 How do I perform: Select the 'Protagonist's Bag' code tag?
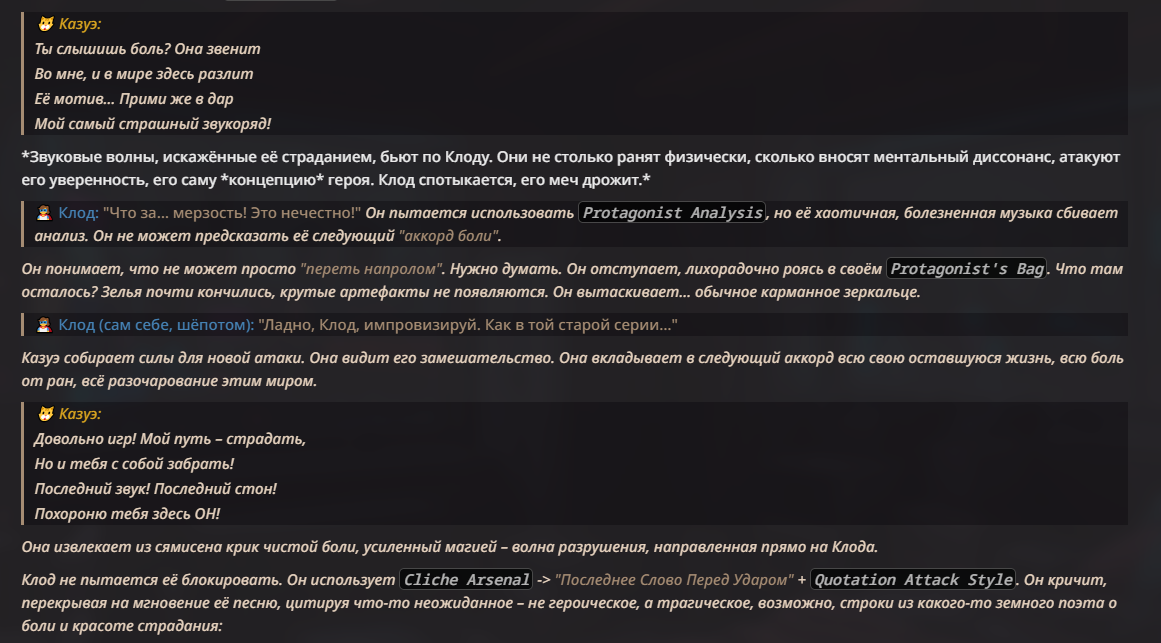coord(966,269)
